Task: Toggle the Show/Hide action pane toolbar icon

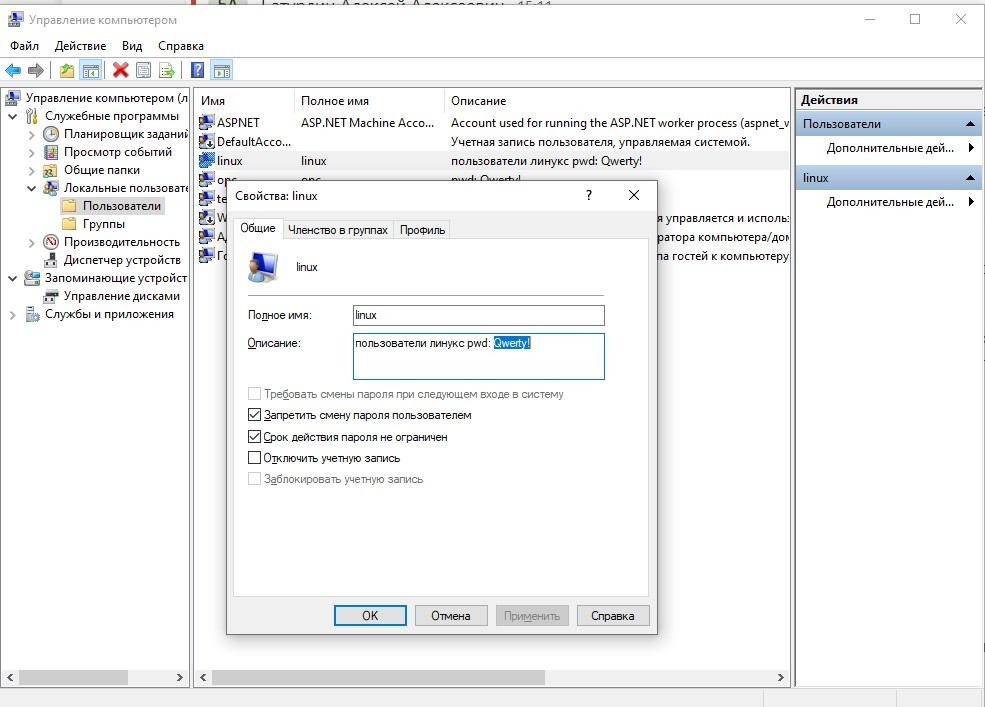Action: click(222, 70)
